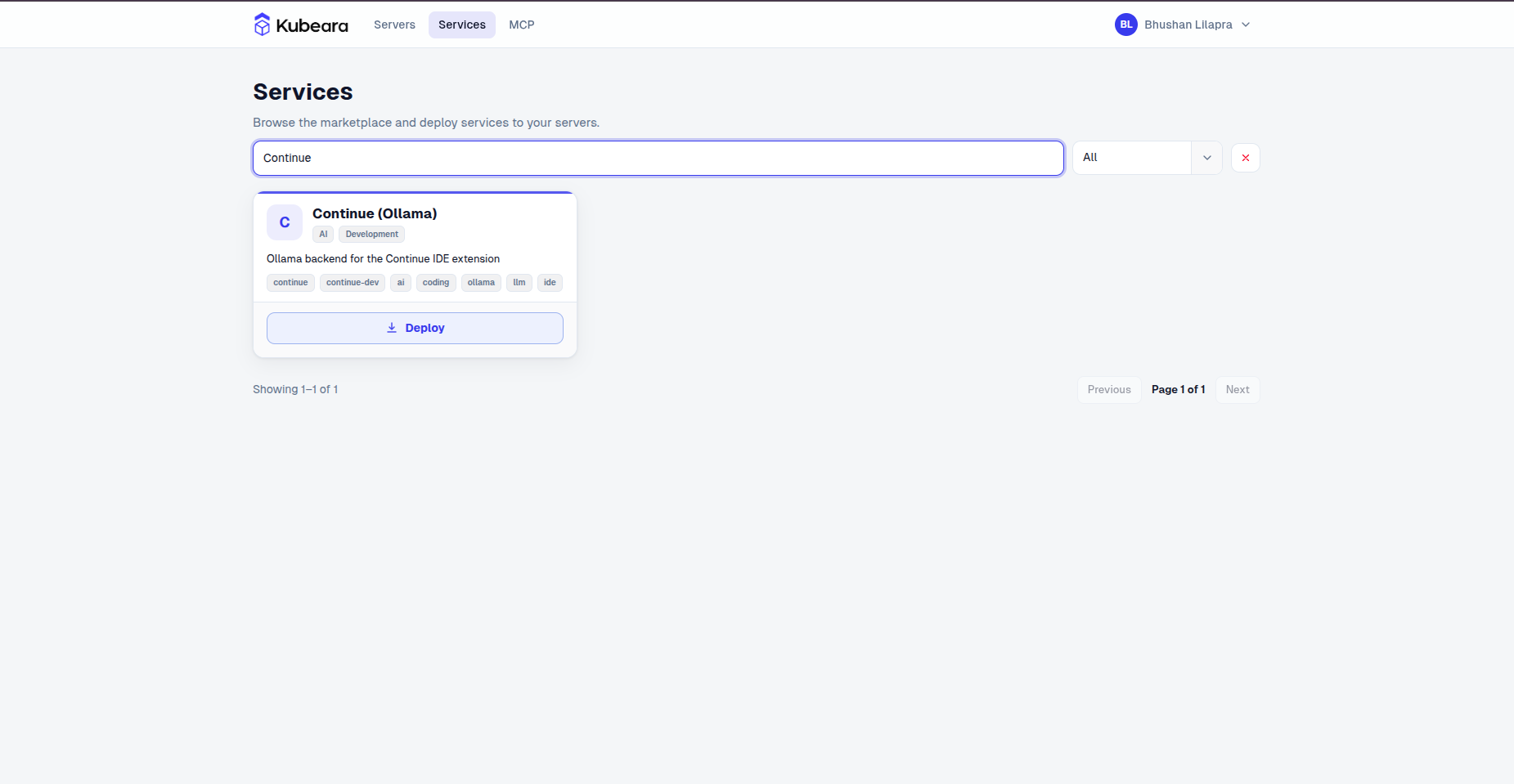Click the Ollama backend description text
The height and width of the screenshot is (784, 1514).
tap(383, 258)
